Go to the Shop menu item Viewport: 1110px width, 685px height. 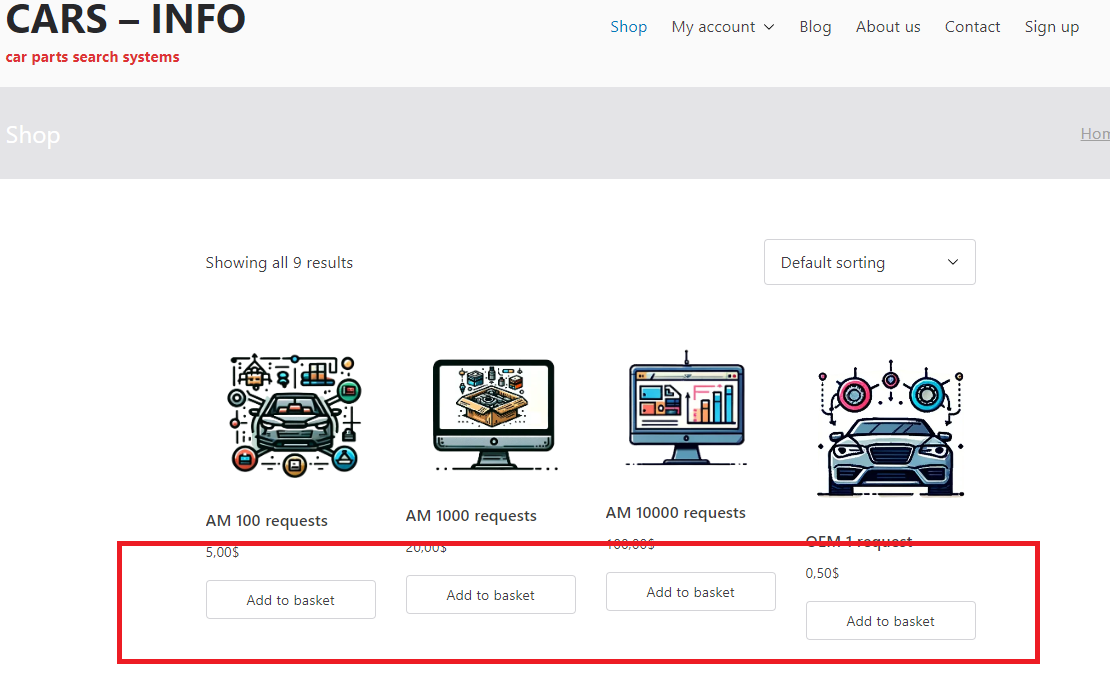[628, 27]
